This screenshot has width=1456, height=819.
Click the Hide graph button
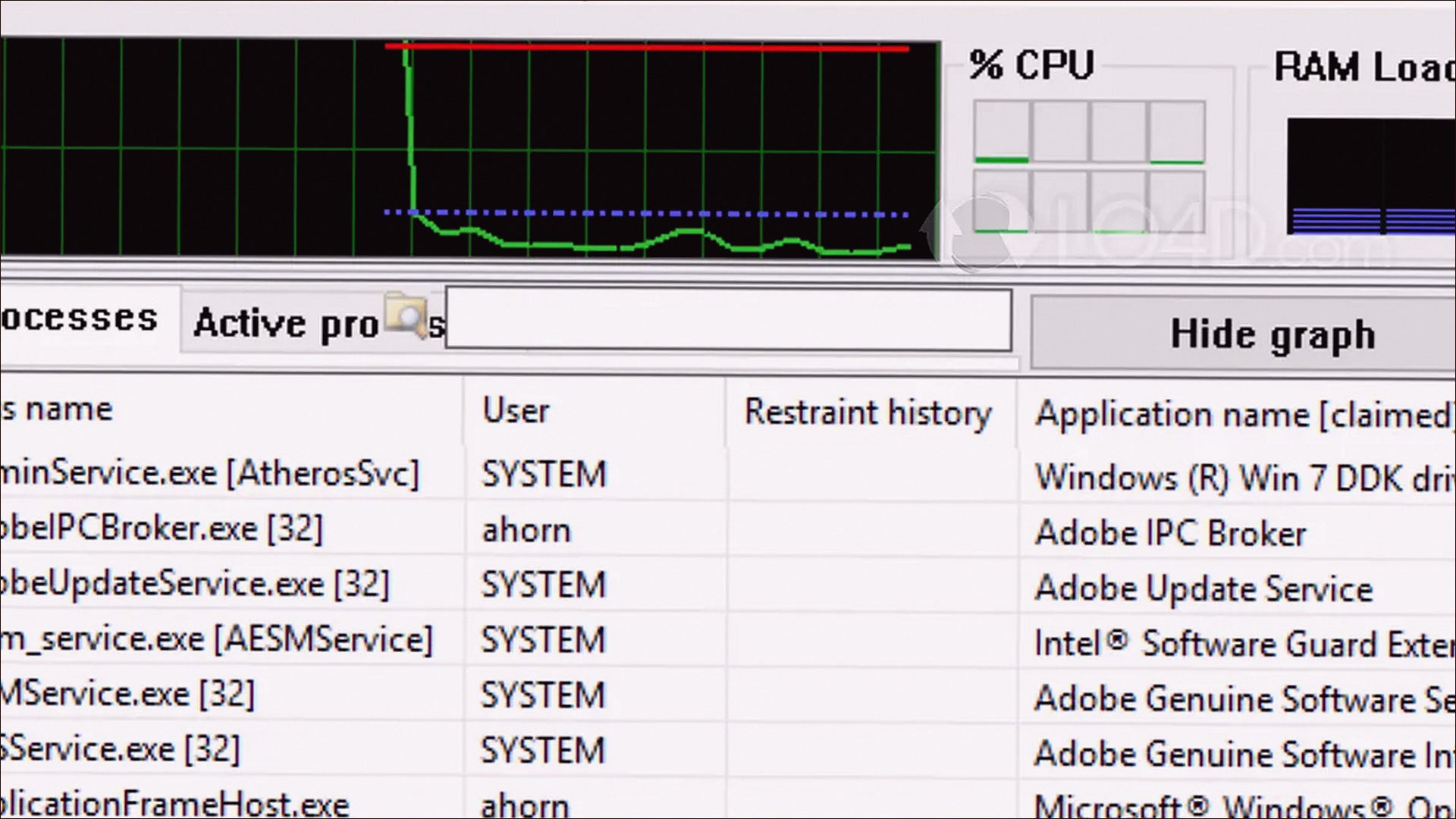coord(1244,334)
